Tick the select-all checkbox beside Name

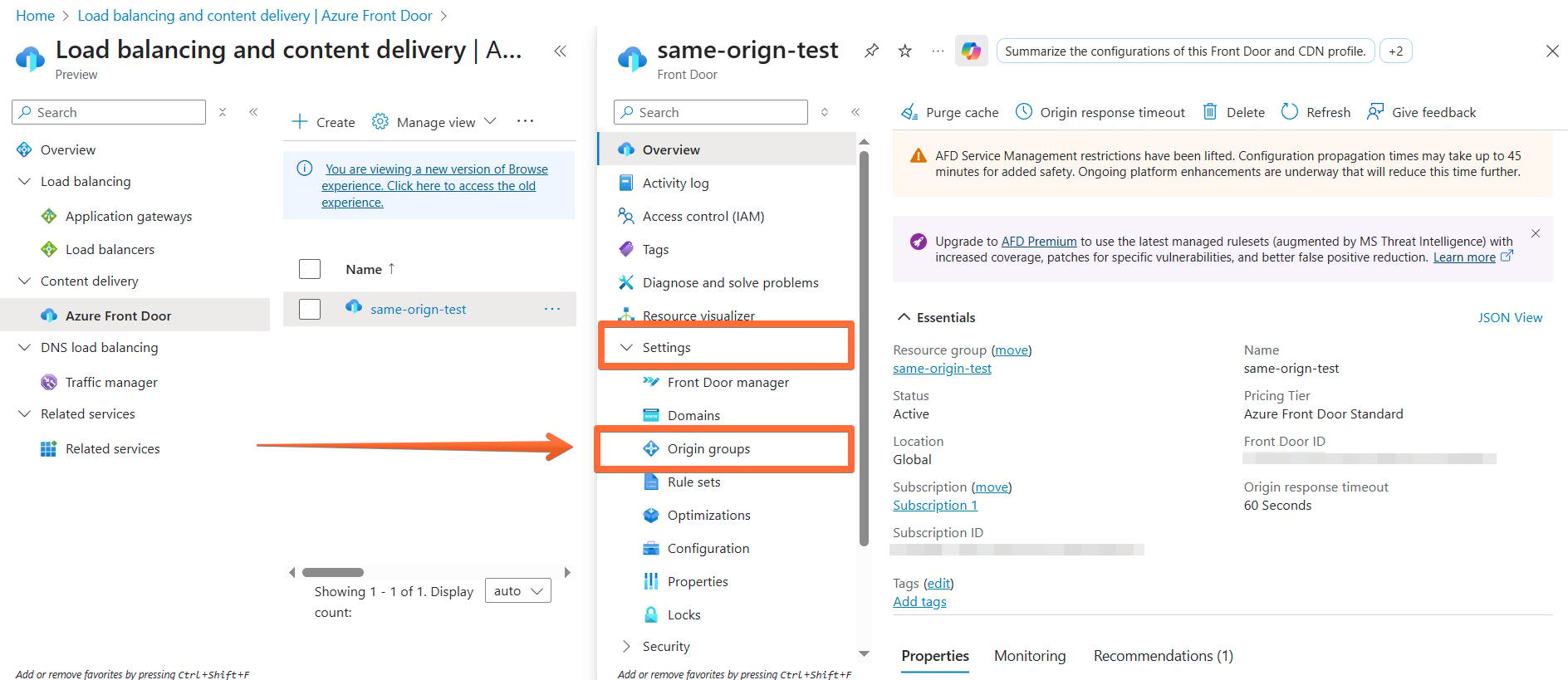(x=310, y=269)
